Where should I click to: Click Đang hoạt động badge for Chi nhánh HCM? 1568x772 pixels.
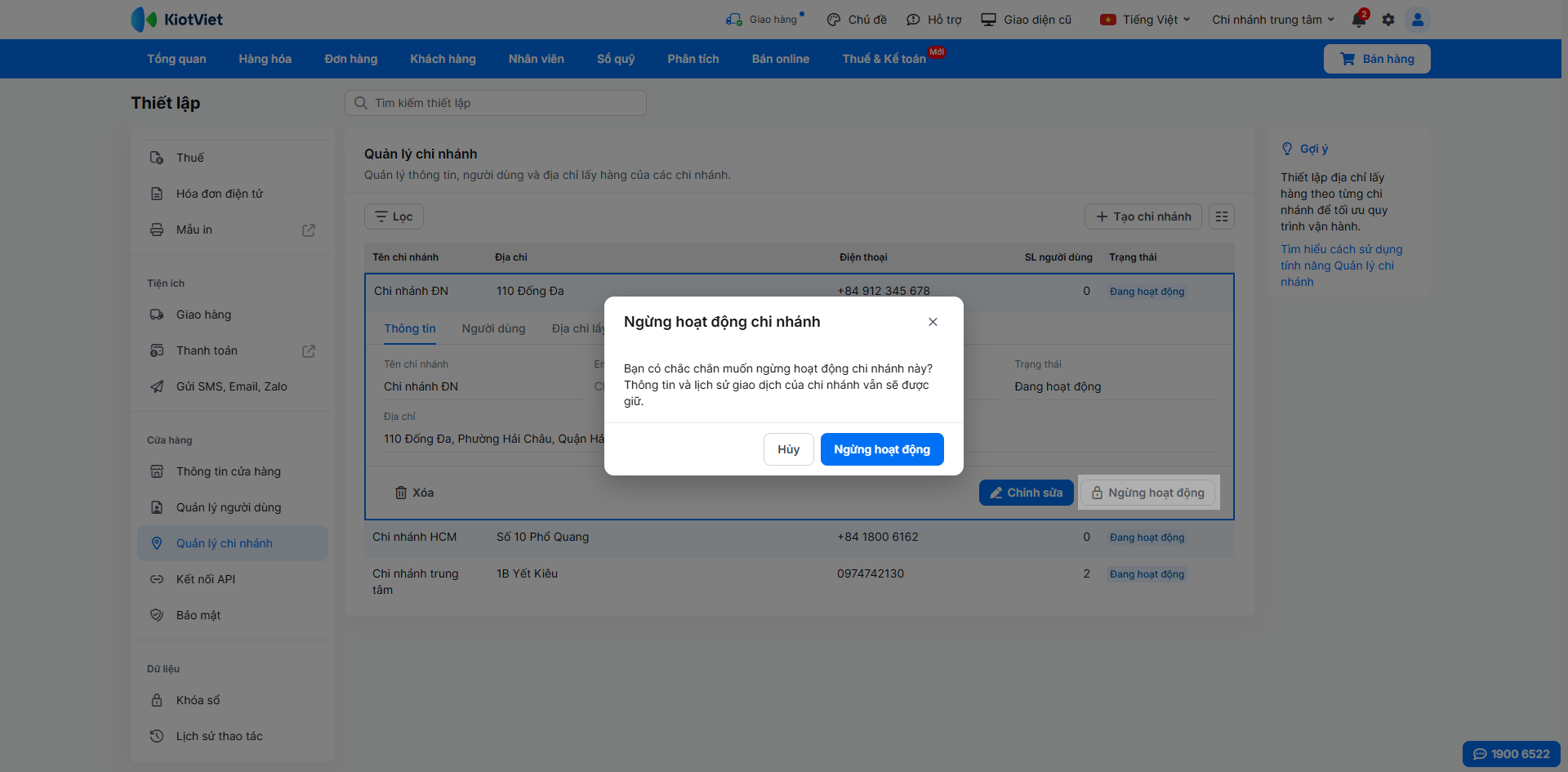click(1147, 538)
